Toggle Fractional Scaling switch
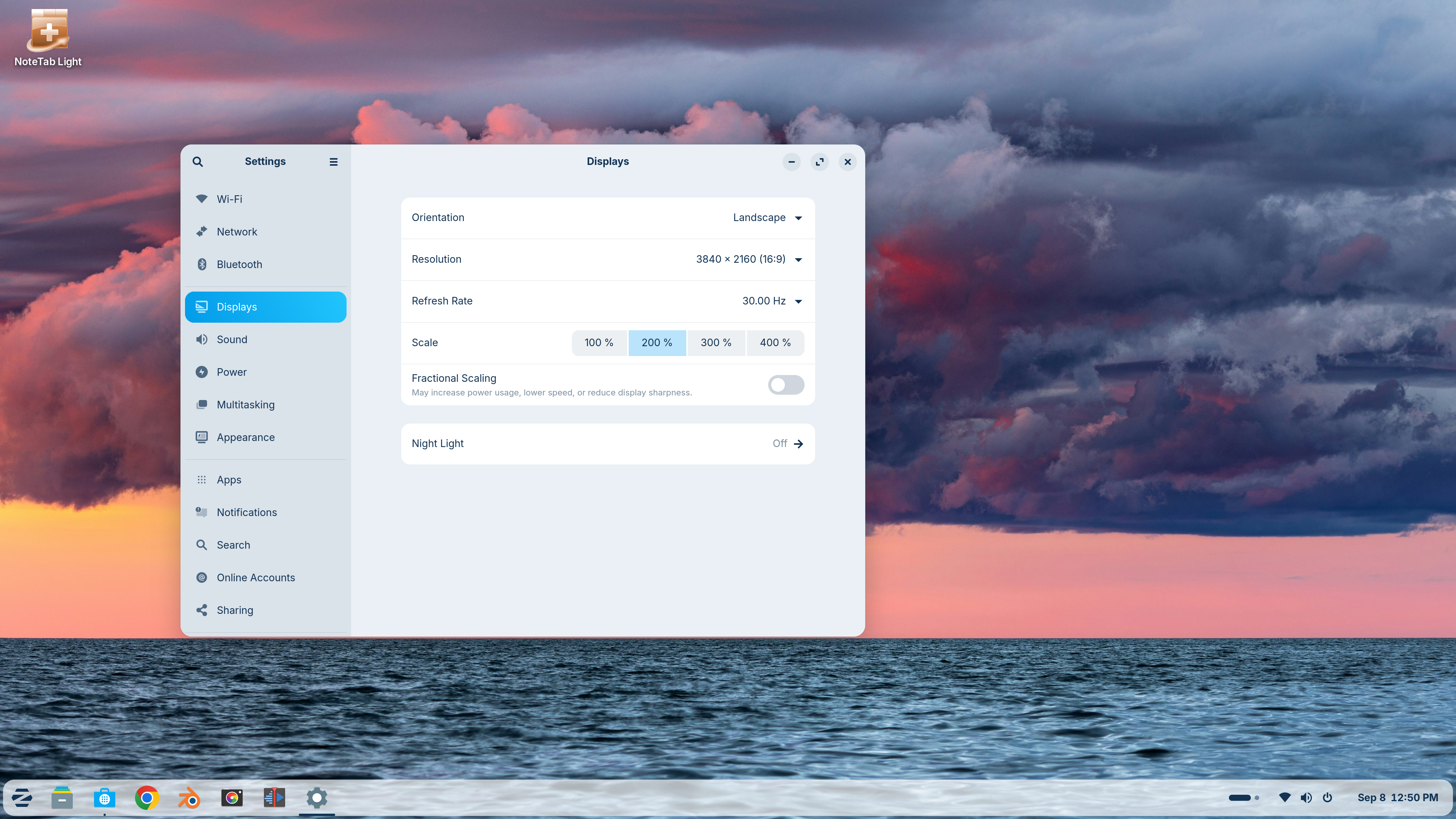 pos(786,385)
